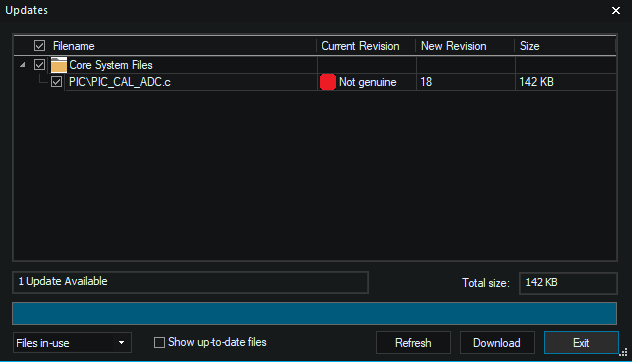Image resolution: width=632 pixels, height=362 pixels.
Task: Click the resize grip at dialog corner
Action: 623,352
